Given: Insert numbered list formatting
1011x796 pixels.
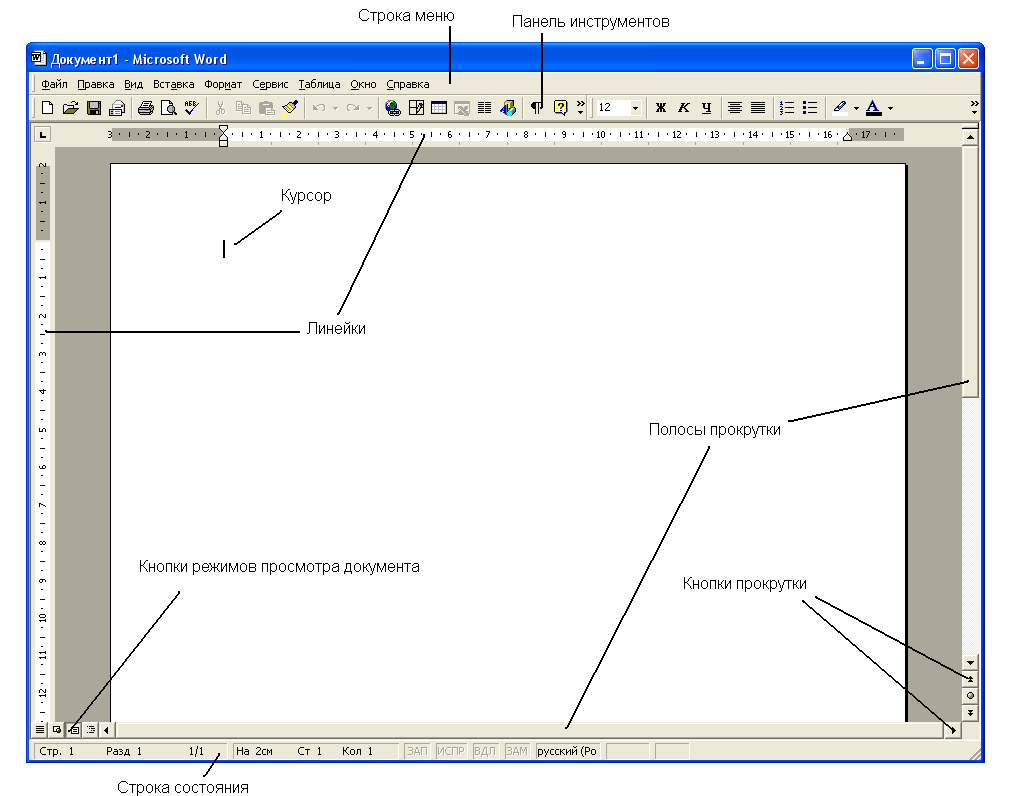Looking at the screenshot, I should (787, 108).
